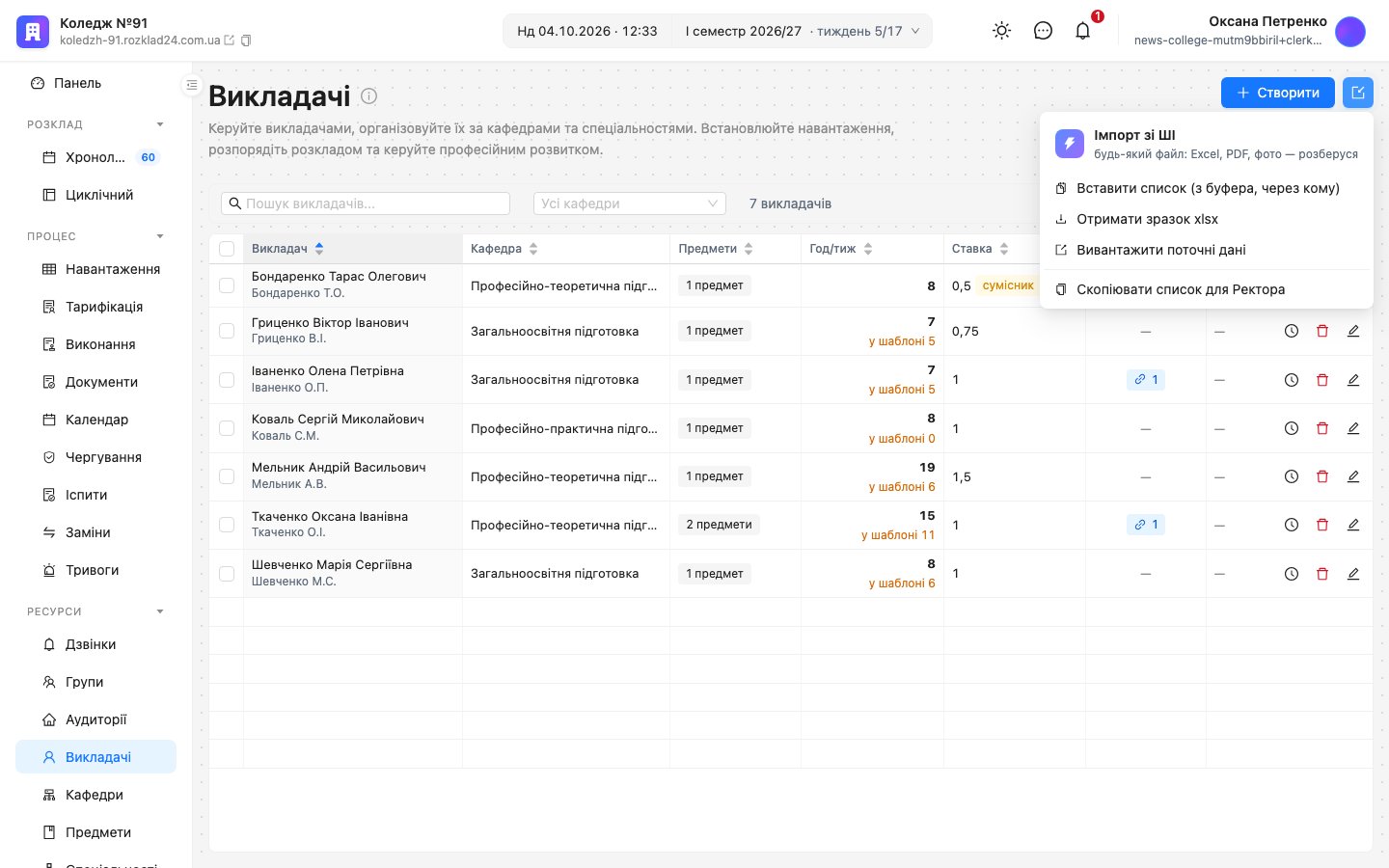The height and width of the screenshot is (868, 1389).
Task: Click the 2 предмети tag for Ткаченко
Action: point(719,525)
